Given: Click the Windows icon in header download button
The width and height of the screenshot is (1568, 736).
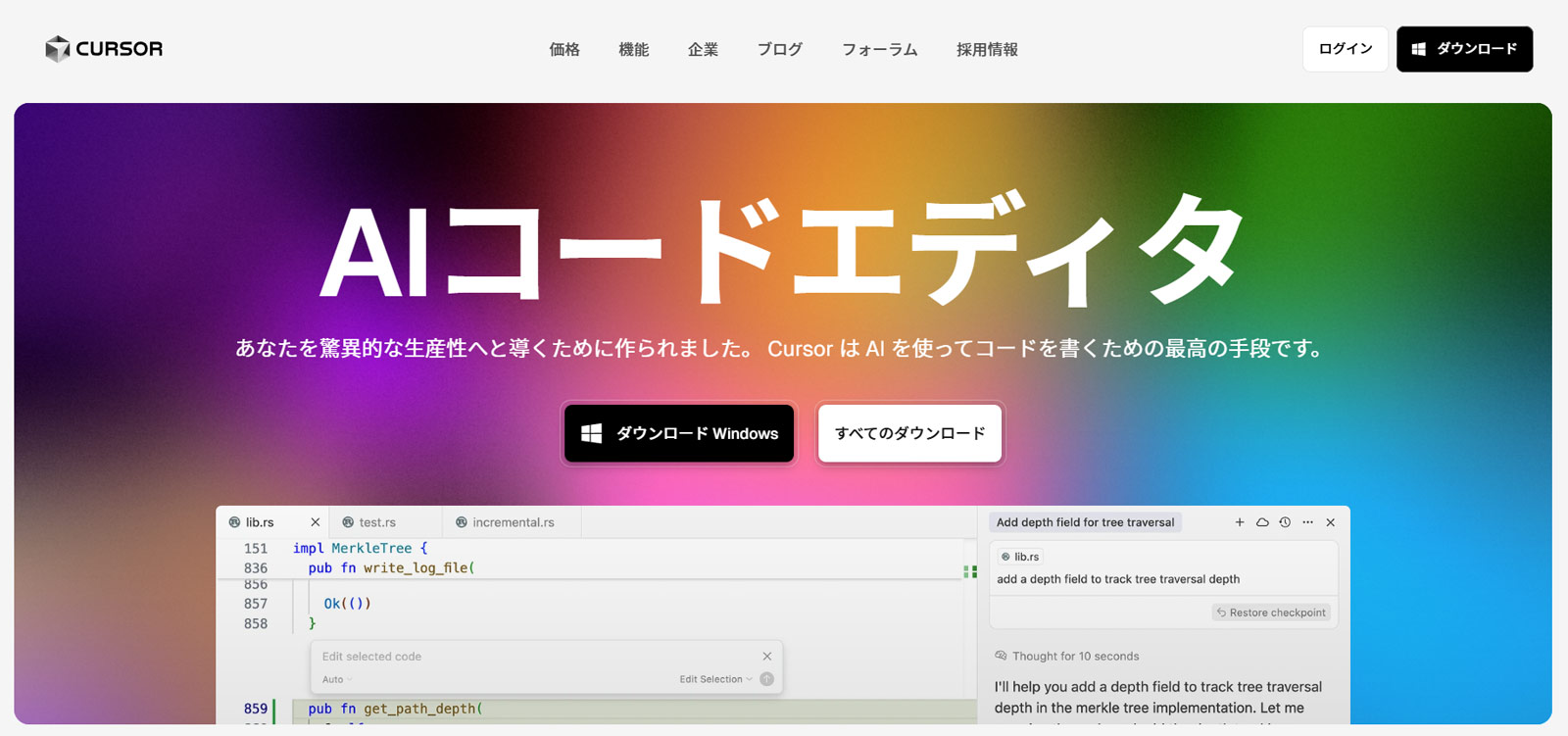Looking at the screenshot, I should (1418, 49).
